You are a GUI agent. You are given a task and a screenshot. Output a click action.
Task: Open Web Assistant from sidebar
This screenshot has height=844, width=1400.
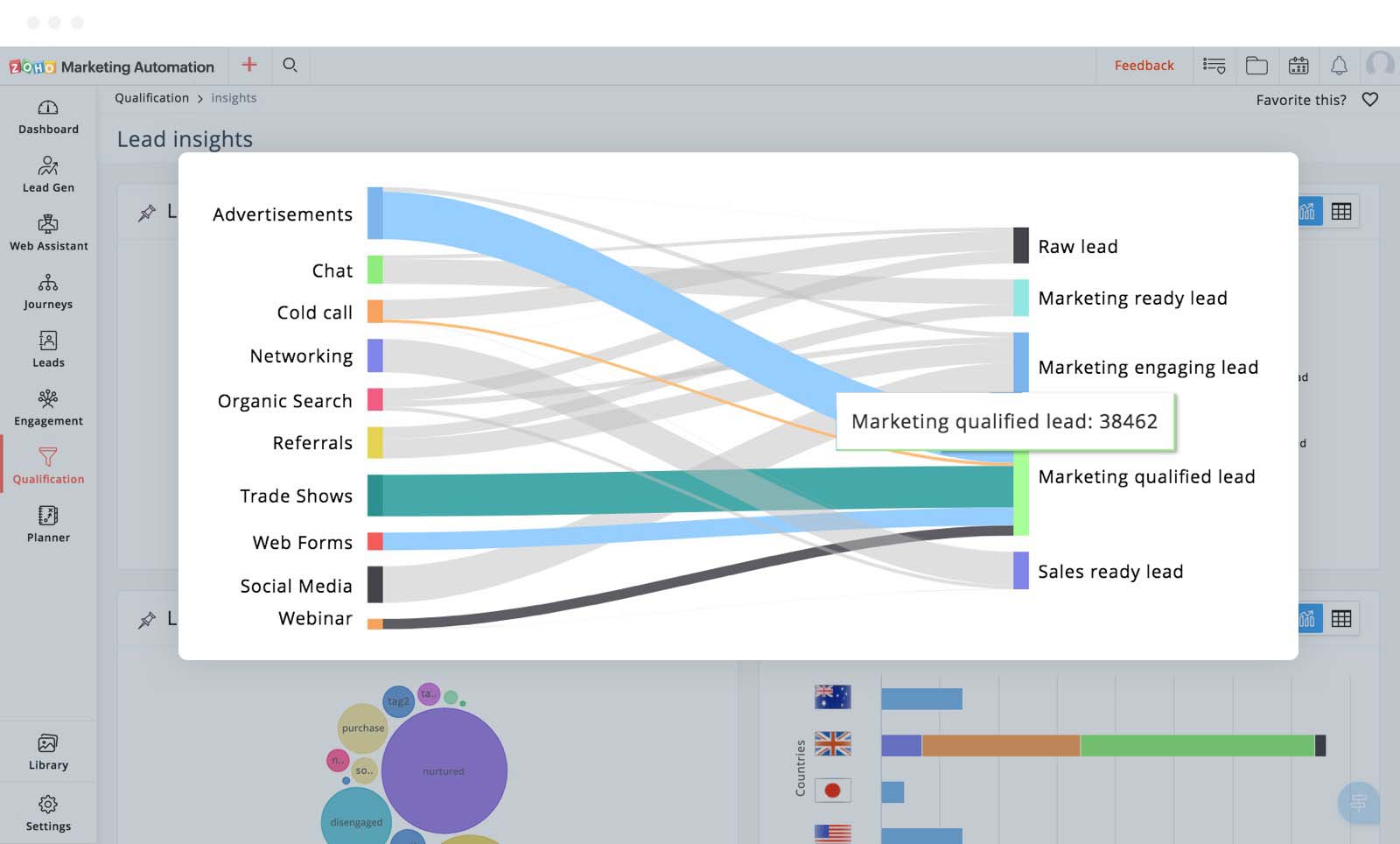pyautogui.click(x=48, y=234)
